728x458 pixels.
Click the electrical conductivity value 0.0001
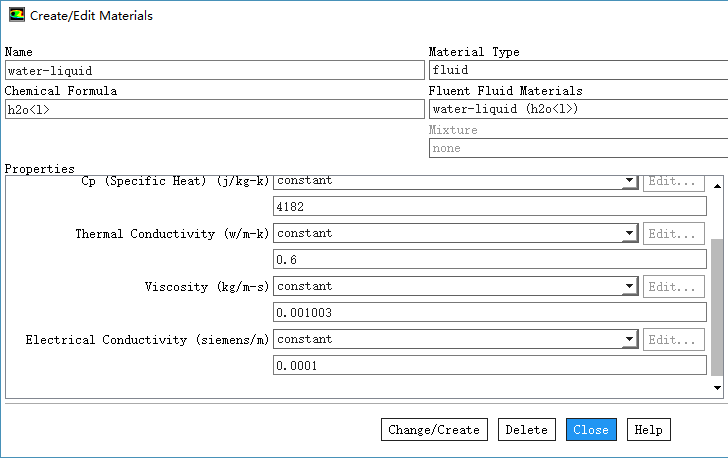489,366
